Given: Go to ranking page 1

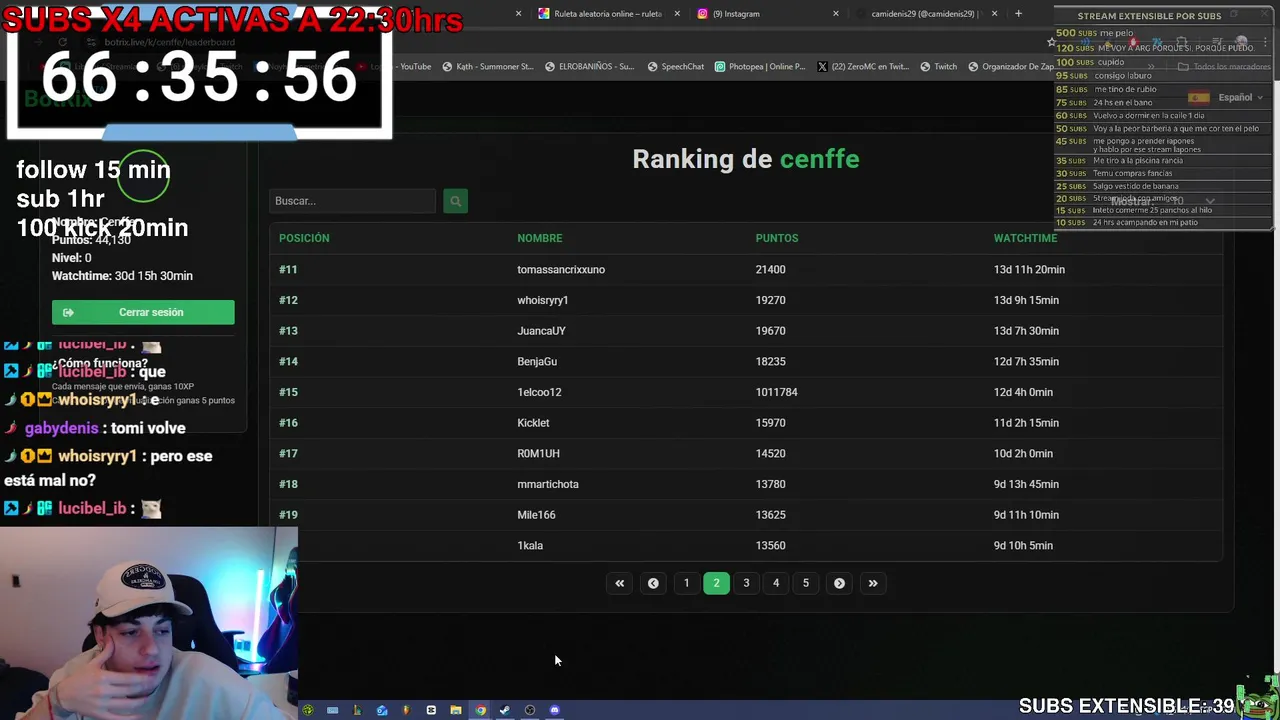Looking at the screenshot, I should [x=686, y=583].
